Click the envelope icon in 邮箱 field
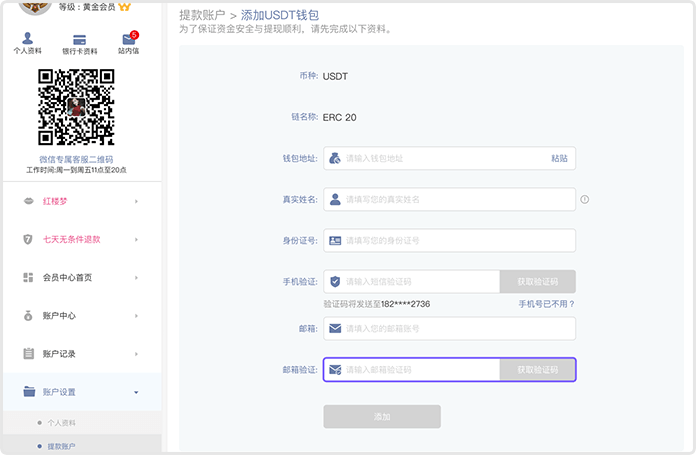The height and width of the screenshot is (455, 696). tap(335, 328)
